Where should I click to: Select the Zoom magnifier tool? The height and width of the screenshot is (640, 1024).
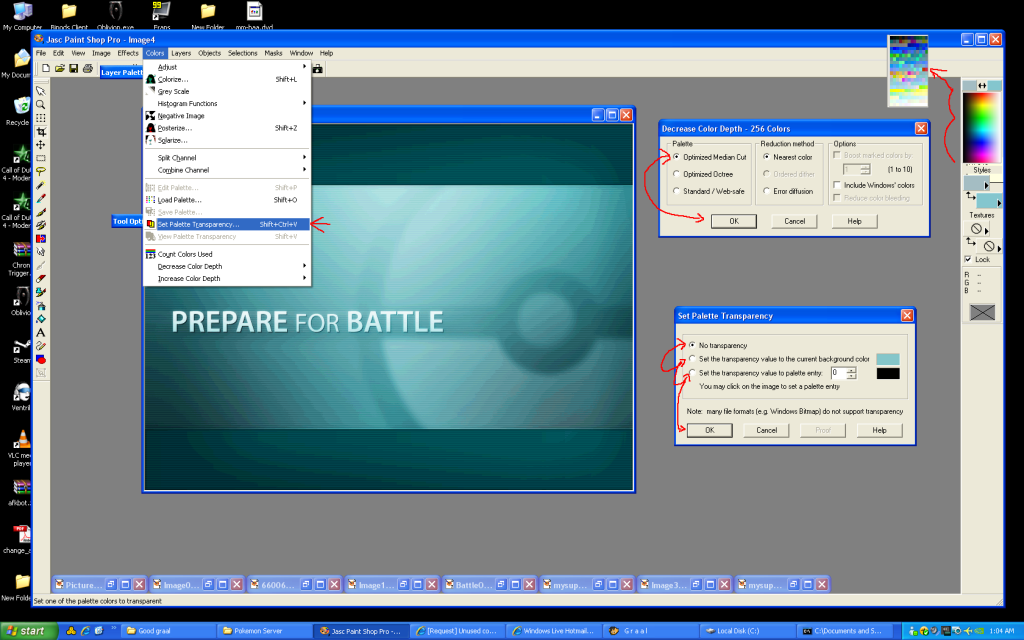click(40, 104)
